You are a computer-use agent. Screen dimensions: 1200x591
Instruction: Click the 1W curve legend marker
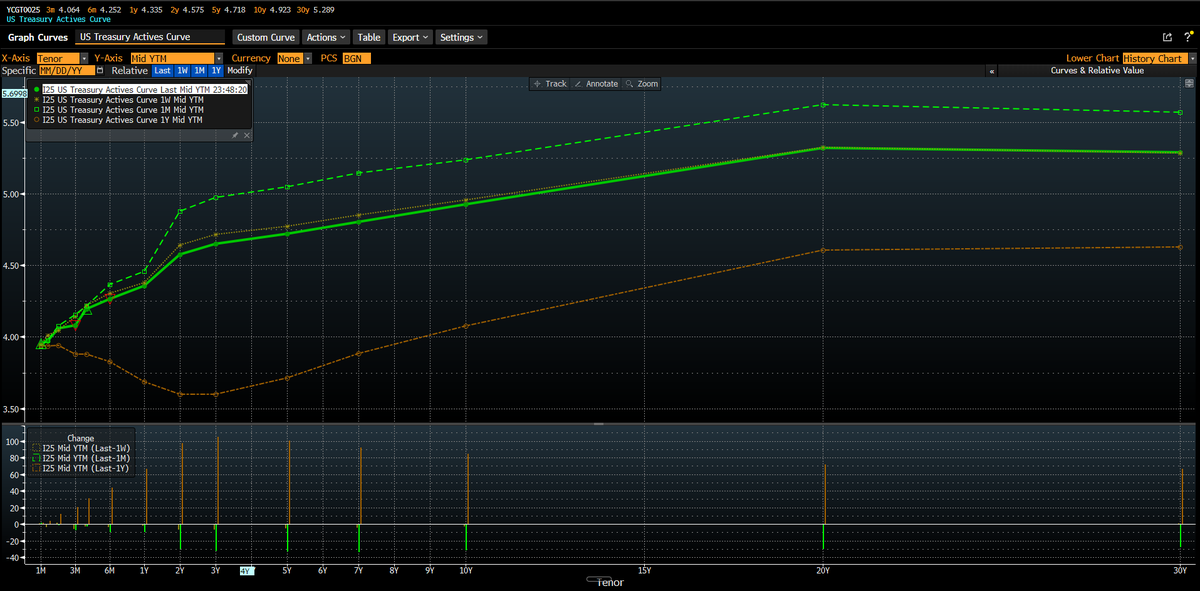[36, 100]
